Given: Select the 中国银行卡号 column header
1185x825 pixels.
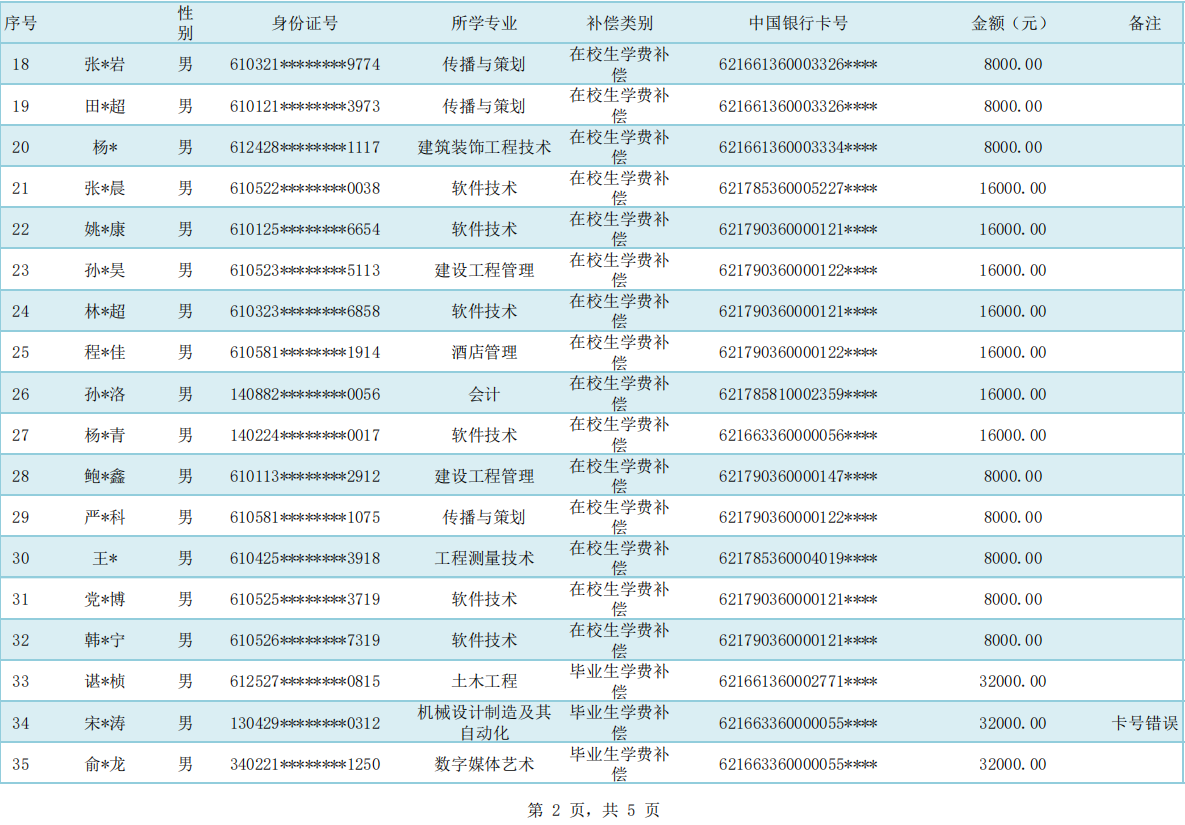Looking at the screenshot, I should 797,23.
